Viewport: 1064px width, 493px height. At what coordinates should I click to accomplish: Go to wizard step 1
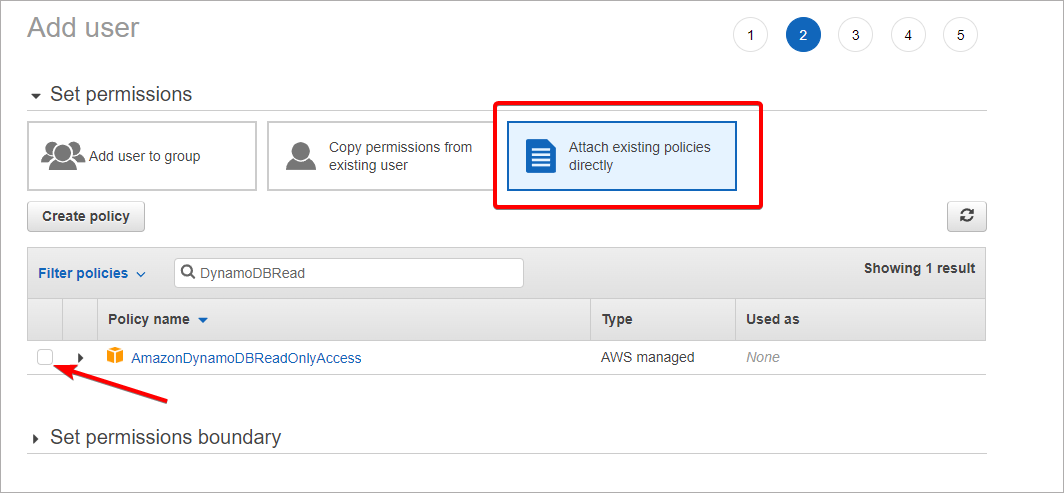pyautogui.click(x=750, y=36)
